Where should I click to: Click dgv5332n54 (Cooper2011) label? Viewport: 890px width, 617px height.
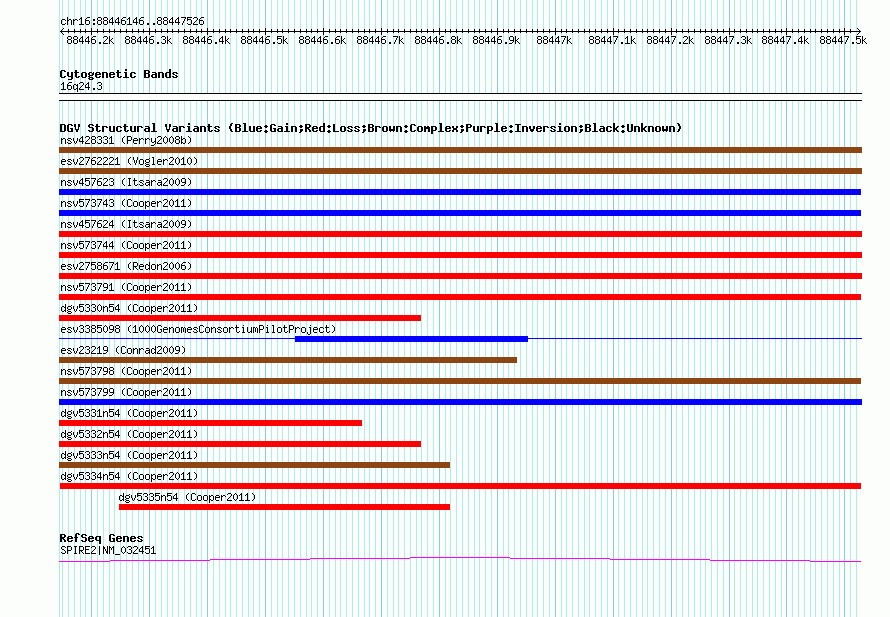[x=129, y=434]
